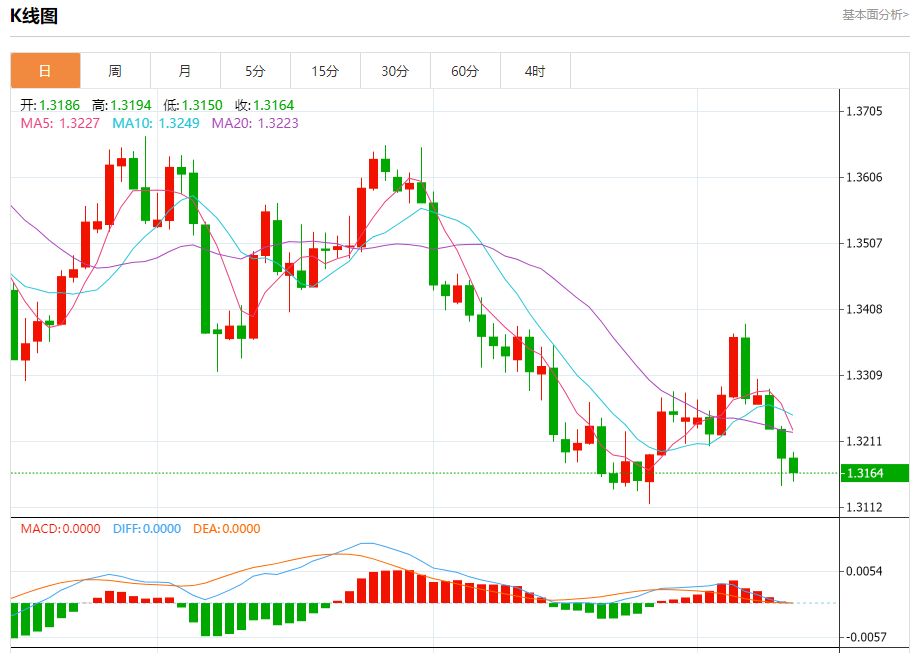Open the 30分 interval tab
919x653 pixels.
(396, 71)
